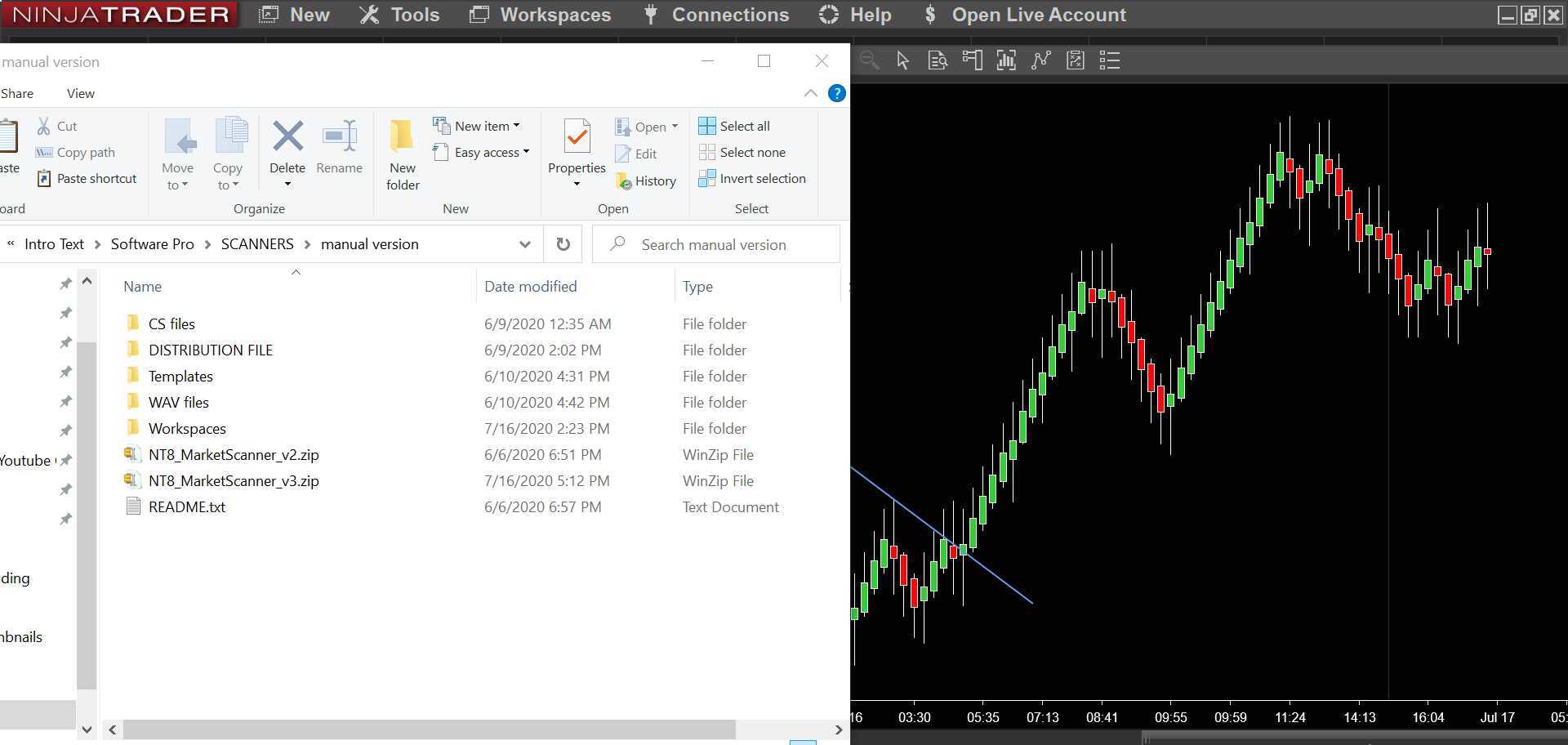Open the Easy access dropdown
This screenshot has height=745, width=1568.
tap(528, 152)
